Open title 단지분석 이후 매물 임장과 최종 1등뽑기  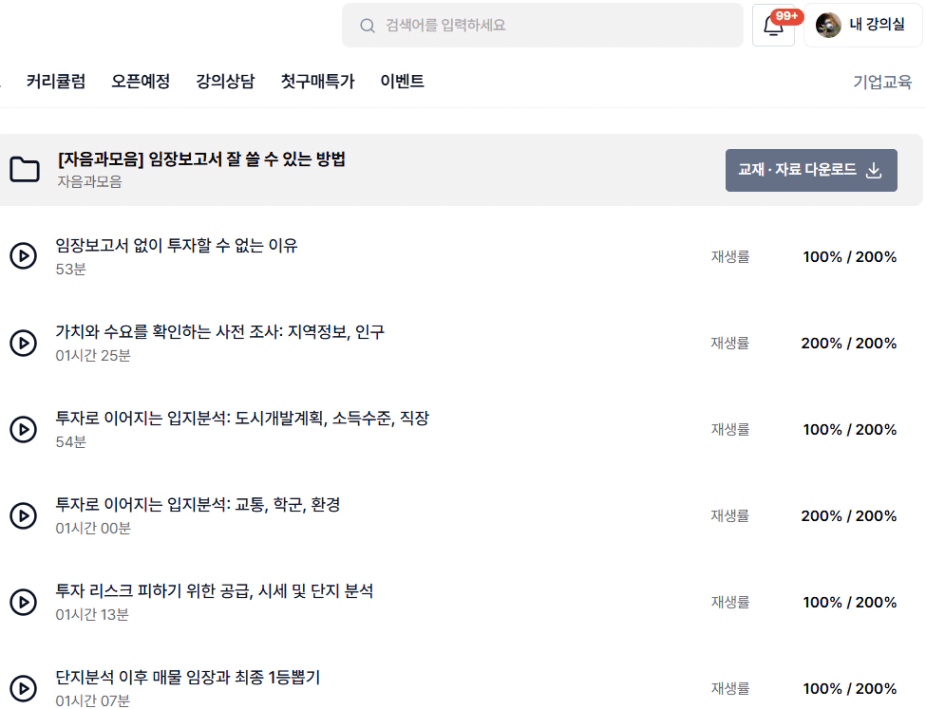tap(188, 677)
